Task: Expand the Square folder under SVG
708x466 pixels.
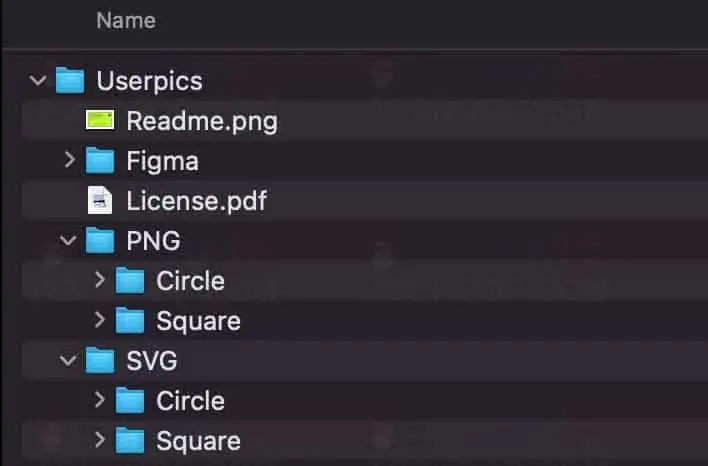Action: click(99, 440)
